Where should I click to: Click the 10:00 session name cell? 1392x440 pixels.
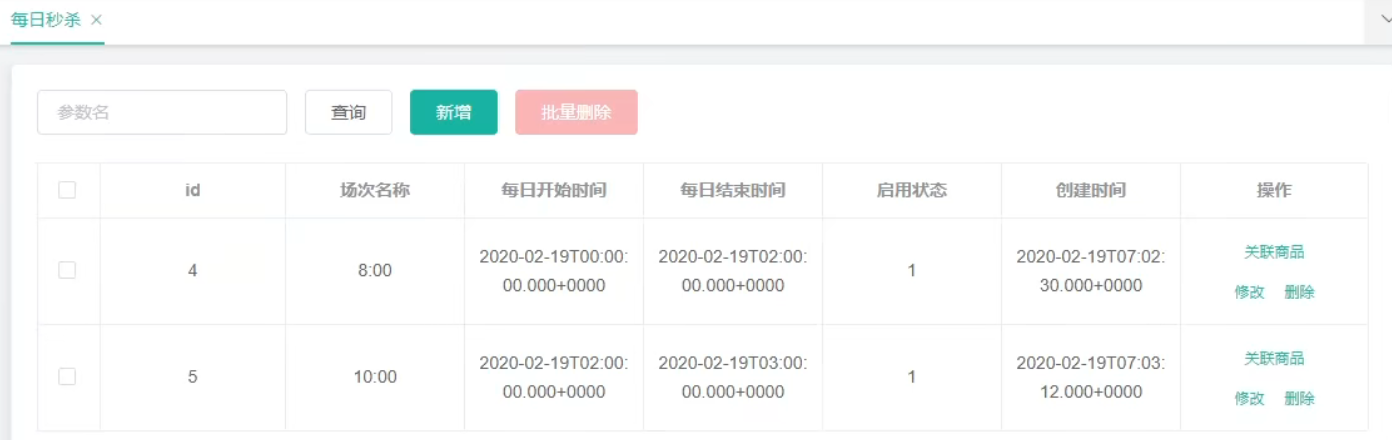[375, 377]
